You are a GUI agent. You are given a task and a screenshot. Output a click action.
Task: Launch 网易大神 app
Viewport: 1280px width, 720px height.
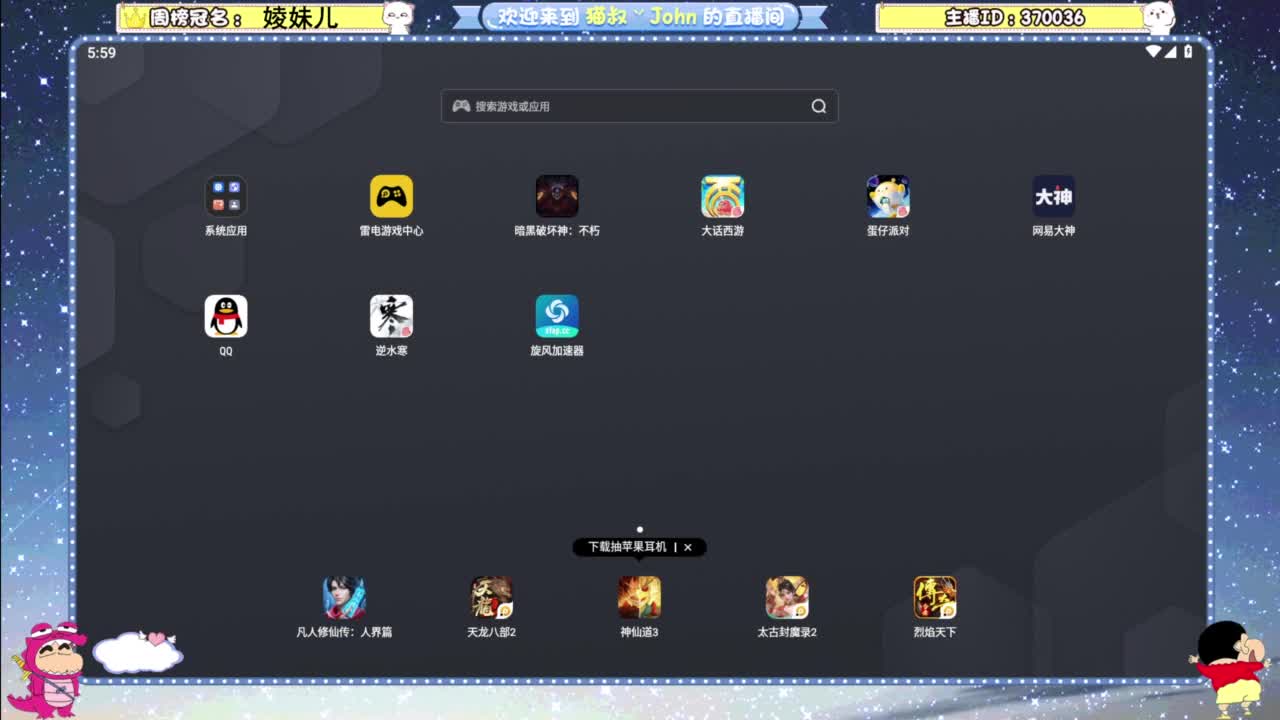(1054, 196)
